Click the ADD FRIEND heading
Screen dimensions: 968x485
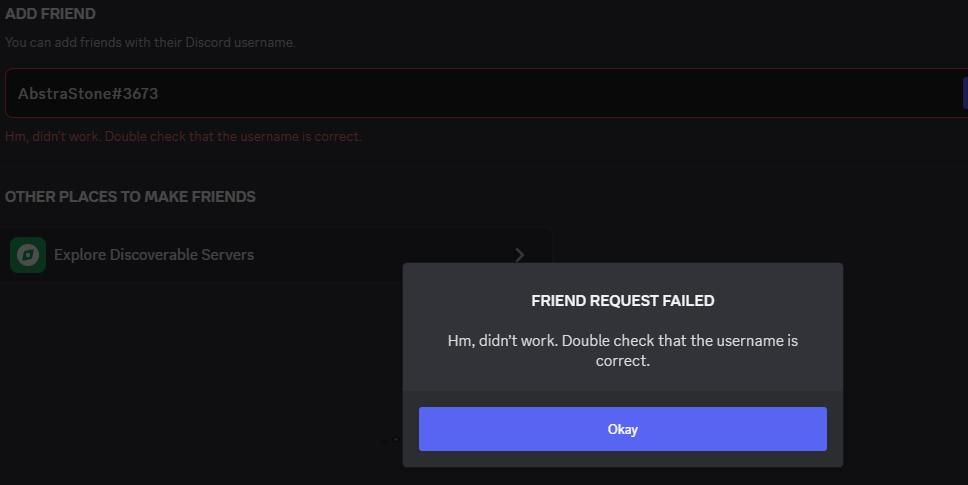coord(51,14)
